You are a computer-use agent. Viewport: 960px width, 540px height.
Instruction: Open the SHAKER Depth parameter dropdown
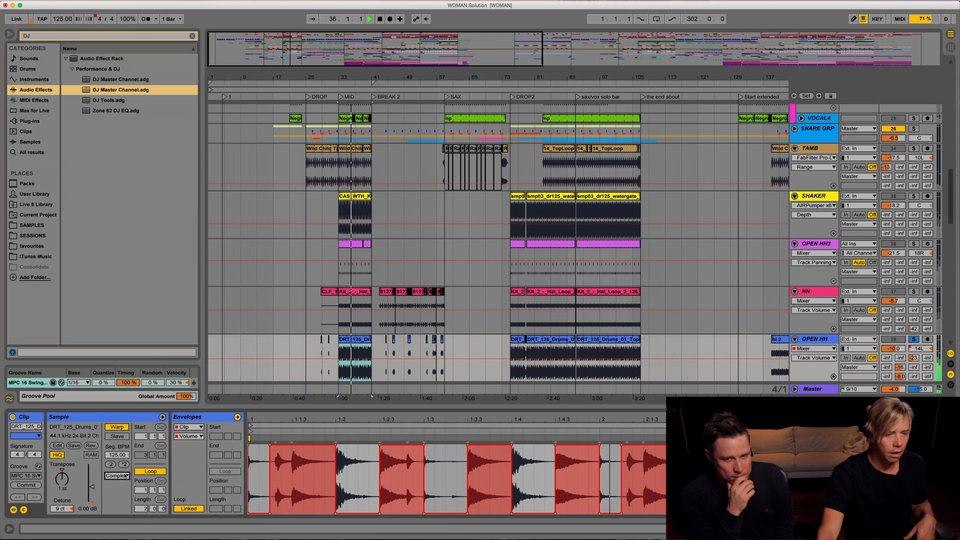coord(815,215)
